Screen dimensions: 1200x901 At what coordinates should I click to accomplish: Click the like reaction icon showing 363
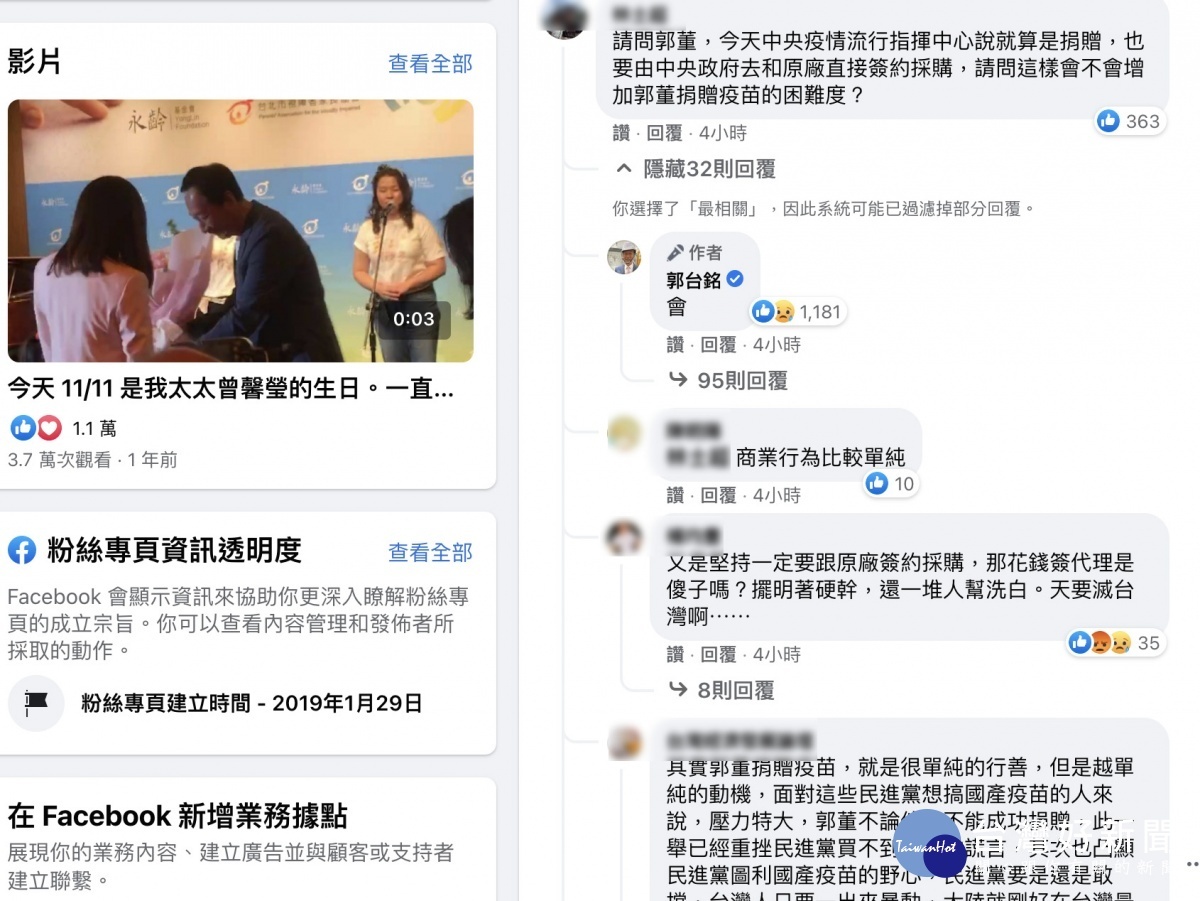coord(1108,121)
